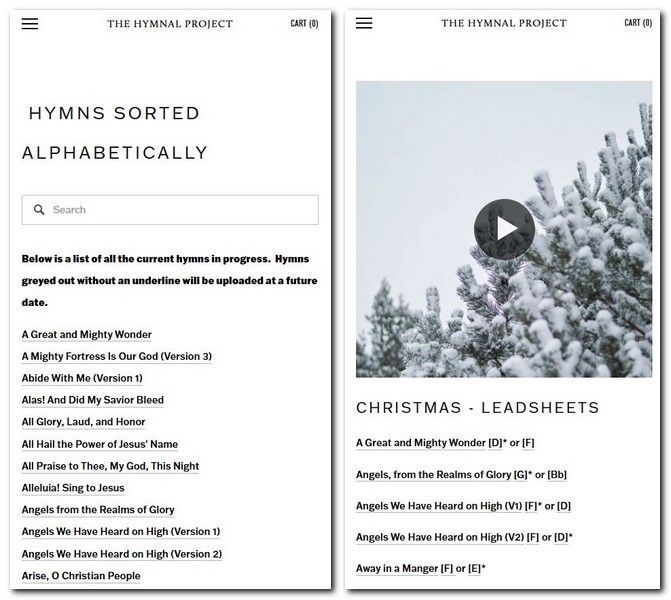Open Alleluia! Sing to Jesus hymn
Image resolution: width=671 pixels, height=600 pixels.
73,488
